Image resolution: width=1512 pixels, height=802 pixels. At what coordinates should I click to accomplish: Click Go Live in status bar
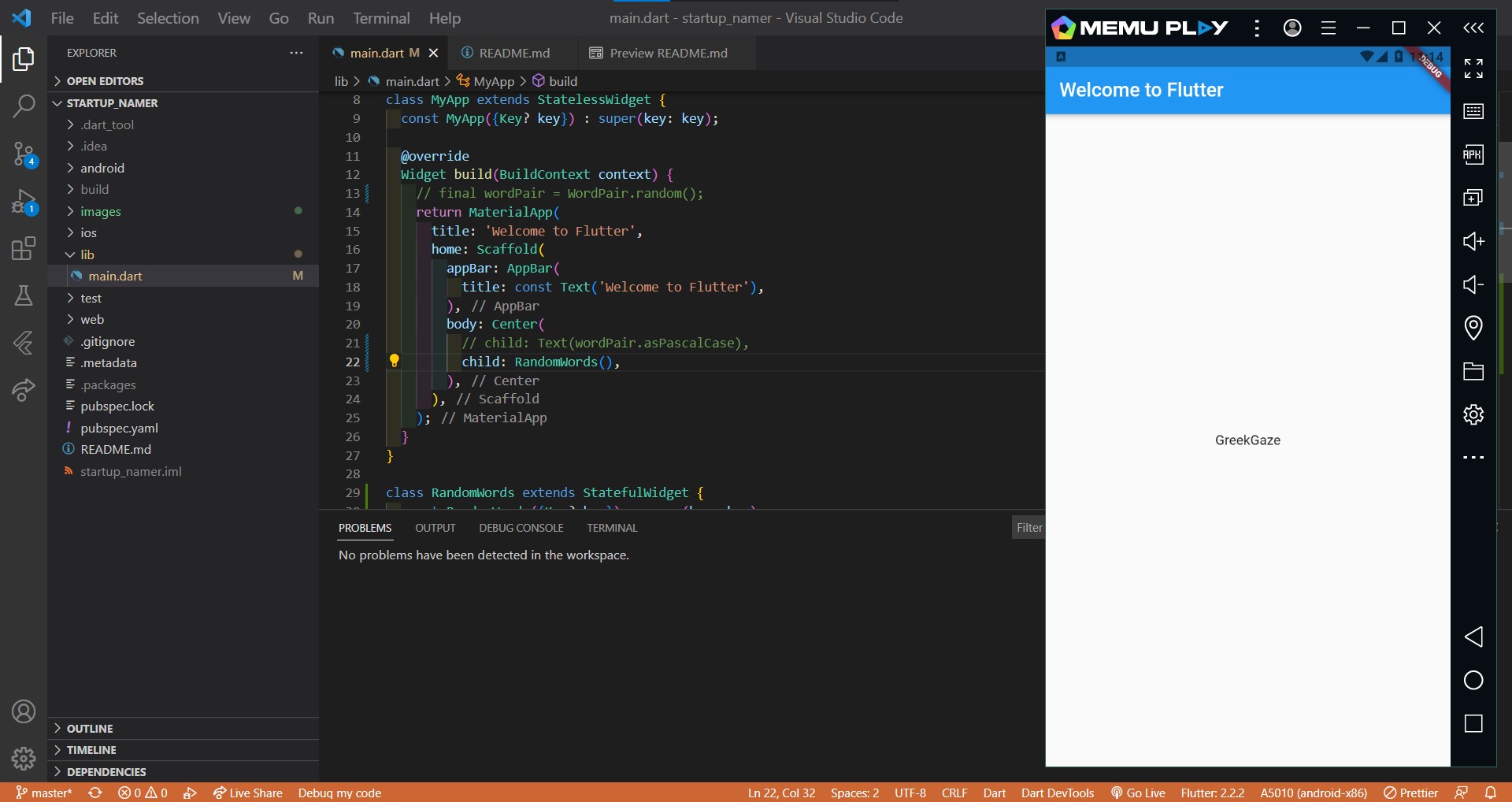tap(1138, 793)
